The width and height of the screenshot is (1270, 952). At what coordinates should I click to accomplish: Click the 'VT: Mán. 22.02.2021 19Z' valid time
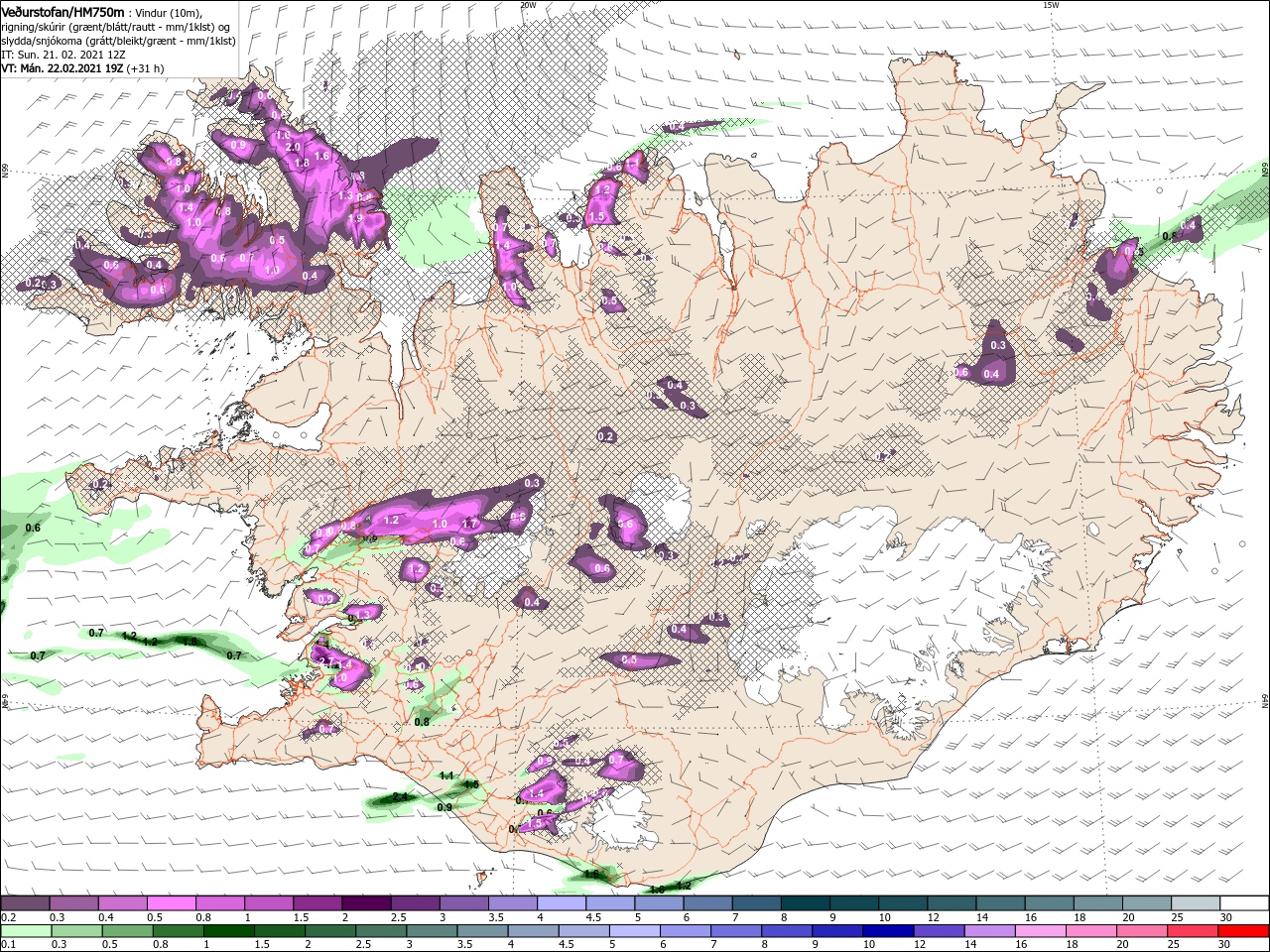point(62,68)
